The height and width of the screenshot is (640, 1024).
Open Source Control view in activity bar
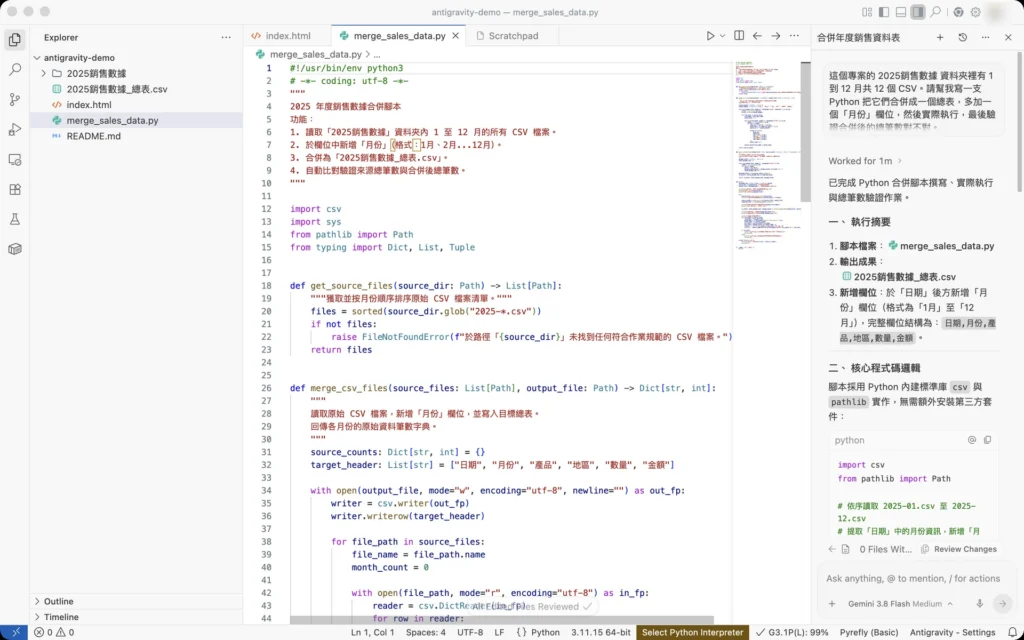point(14,99)
